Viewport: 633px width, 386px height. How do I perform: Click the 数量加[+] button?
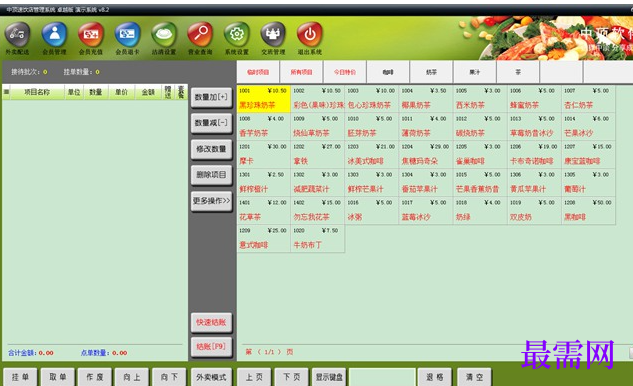pos(212,97)
